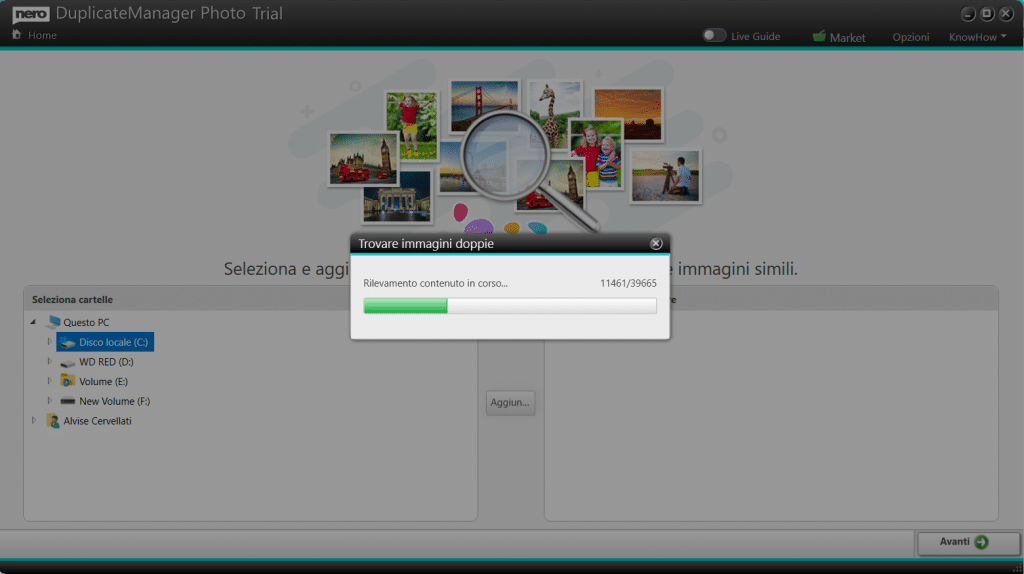Screen dimensions: 1024x574
Task: Click the green detection progress bar
Action: [509, 306]
